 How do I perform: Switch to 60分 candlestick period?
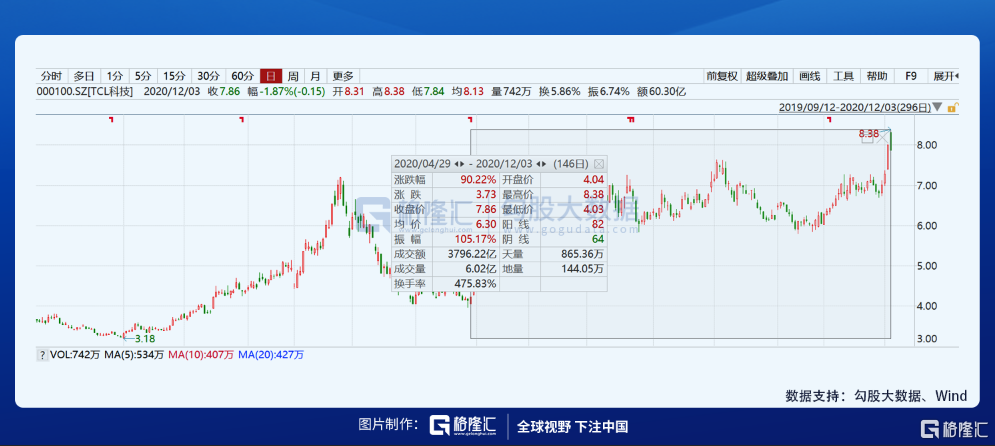[242, 76]
